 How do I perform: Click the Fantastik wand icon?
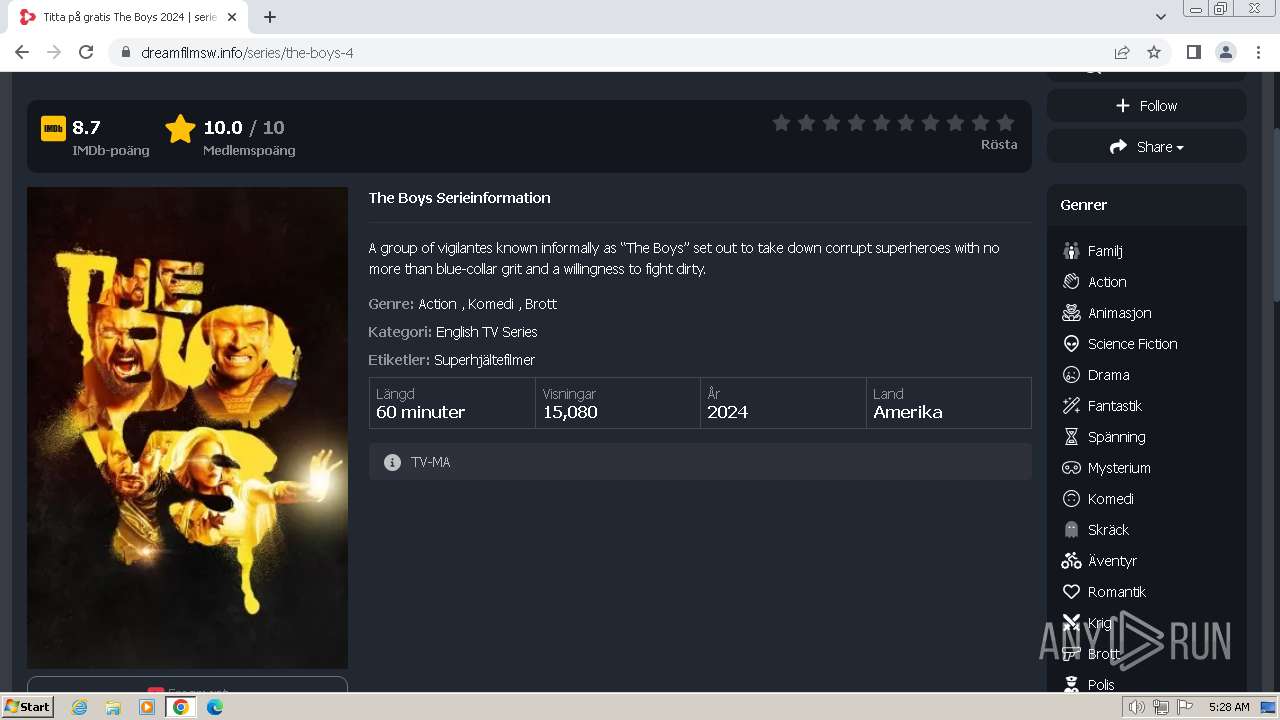[1071, 406]
